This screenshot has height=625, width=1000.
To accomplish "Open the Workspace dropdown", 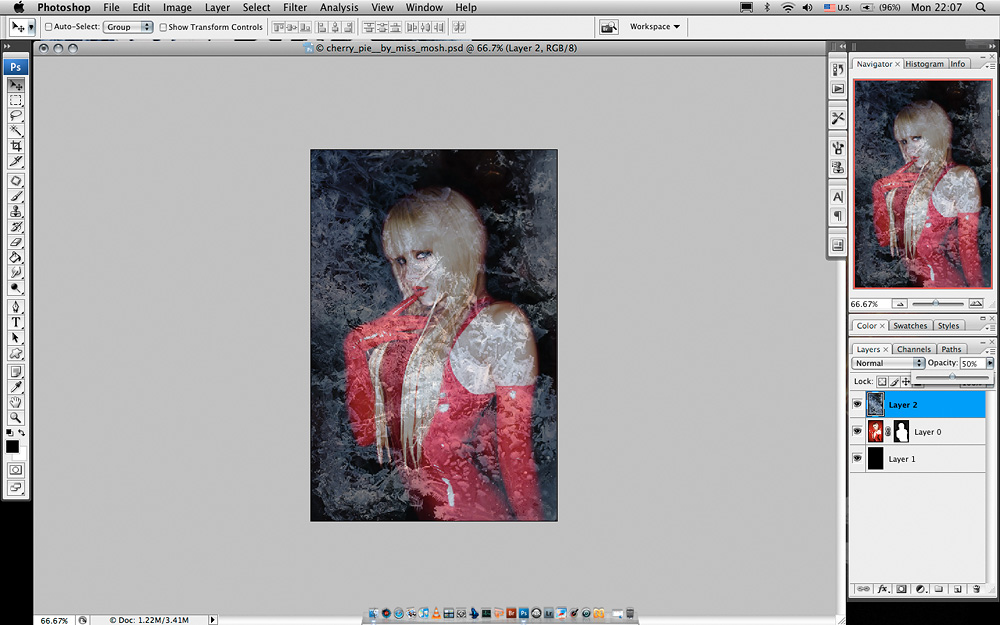I will [654, 27].
